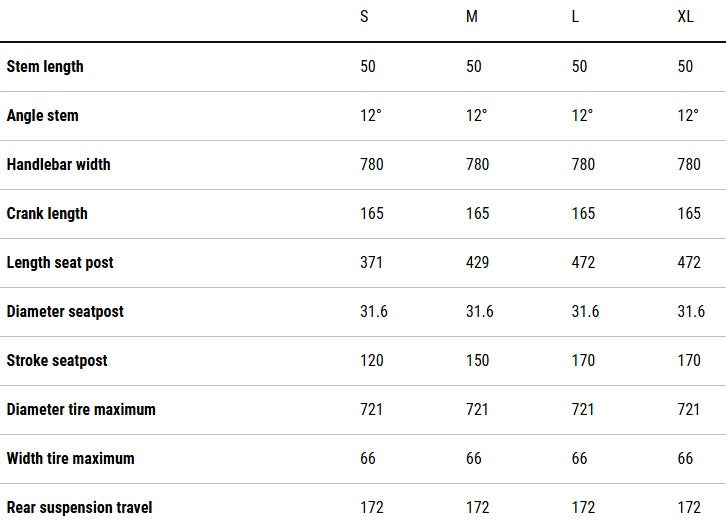The height and width of the screenshot is (524, 726).
Task: Click the Rear suspension travel label
Action: click(79, 508)
